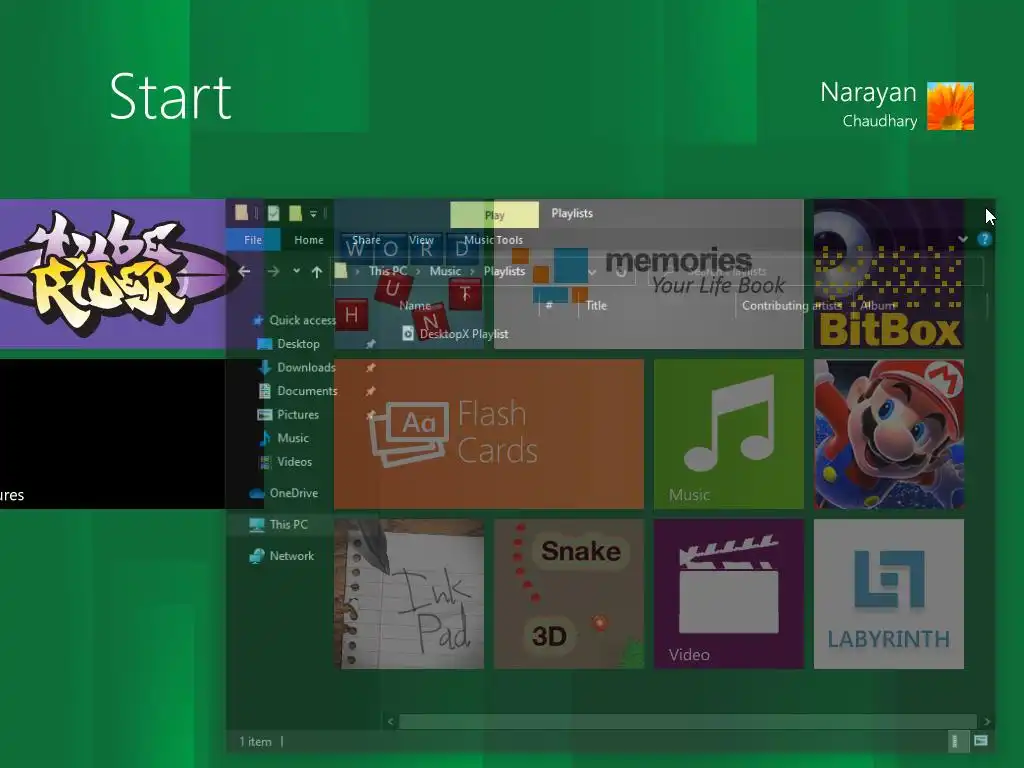Launch the Mario game tile

point(889,434)
